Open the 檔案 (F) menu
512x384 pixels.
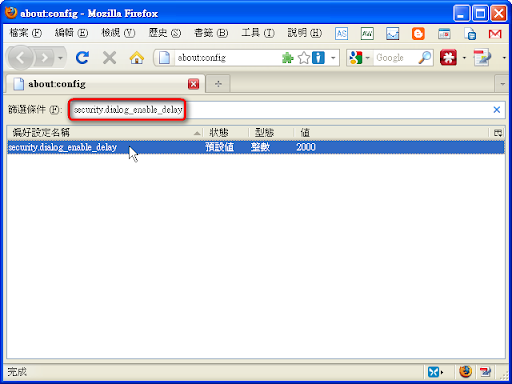tap(26, 33)
